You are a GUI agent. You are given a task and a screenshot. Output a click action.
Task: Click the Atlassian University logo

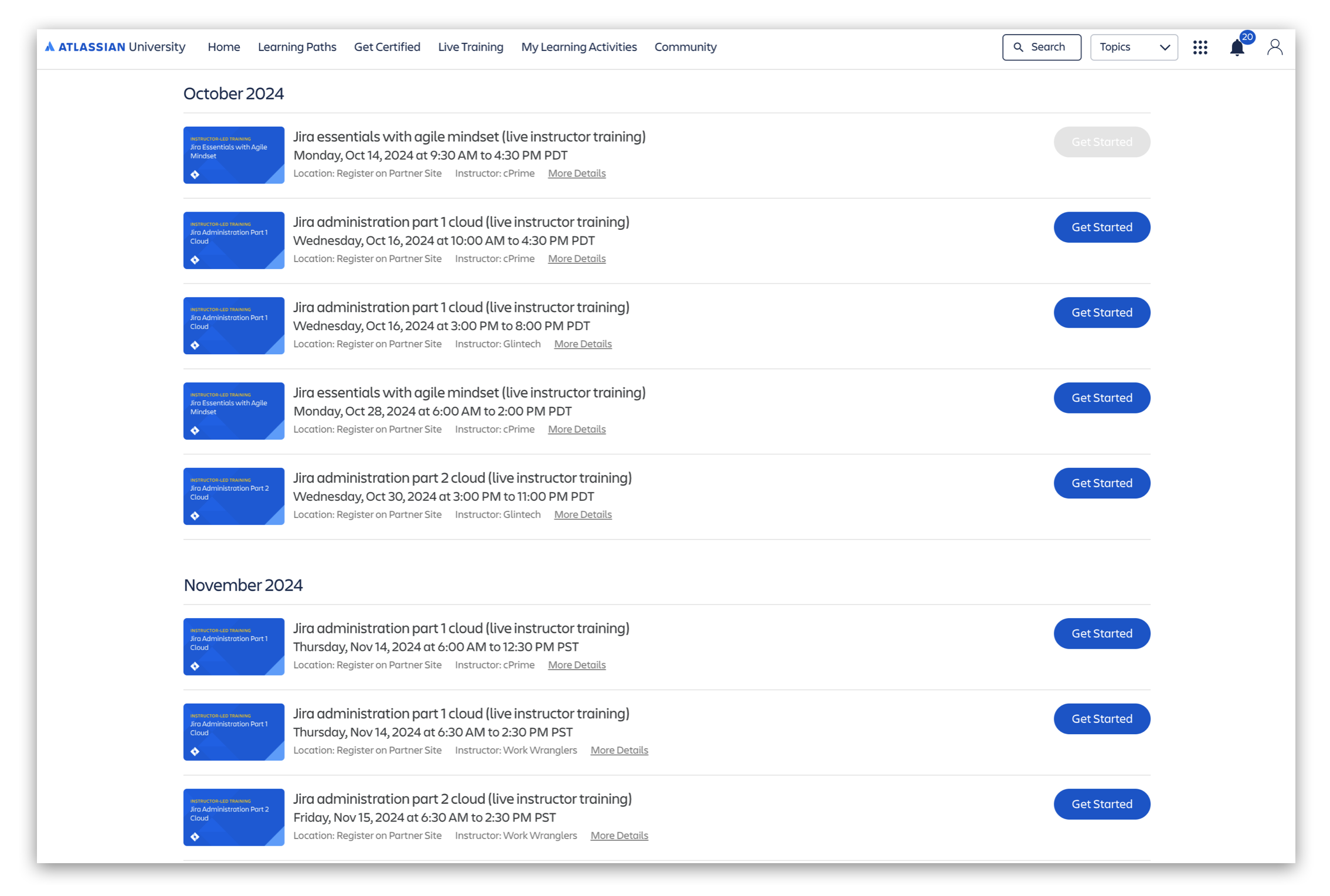(x=115, y=47)
